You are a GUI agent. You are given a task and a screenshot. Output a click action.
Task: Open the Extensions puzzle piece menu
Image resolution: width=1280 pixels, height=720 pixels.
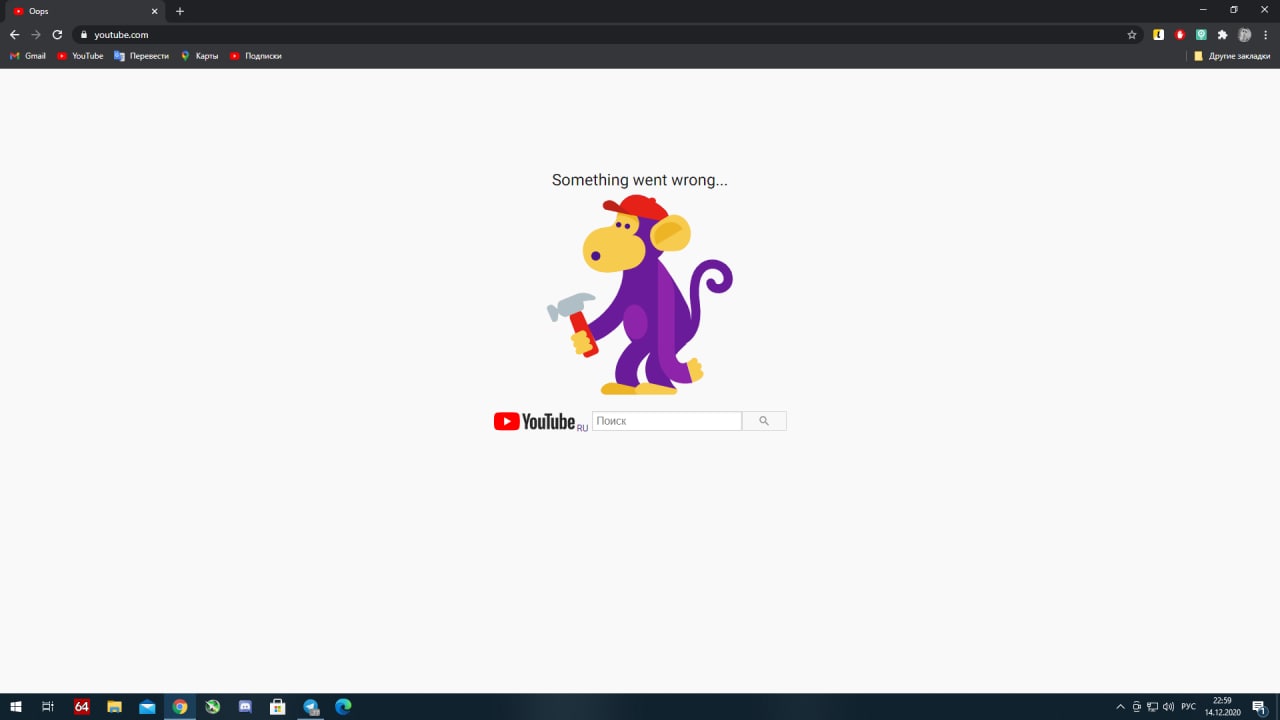click(1222, 34)
